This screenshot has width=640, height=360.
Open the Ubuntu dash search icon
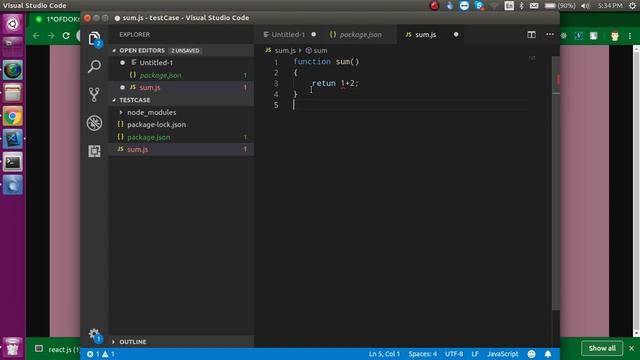pos(13,24)
